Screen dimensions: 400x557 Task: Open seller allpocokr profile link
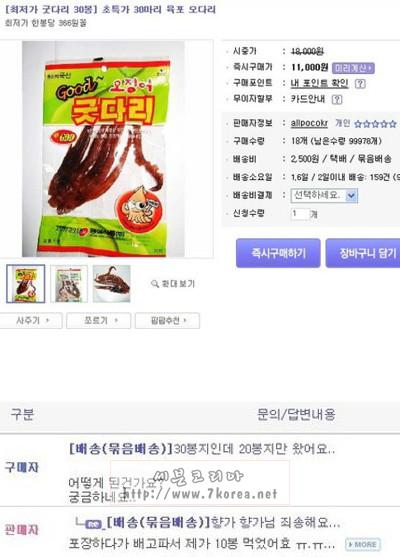click(x=309, y=123)
